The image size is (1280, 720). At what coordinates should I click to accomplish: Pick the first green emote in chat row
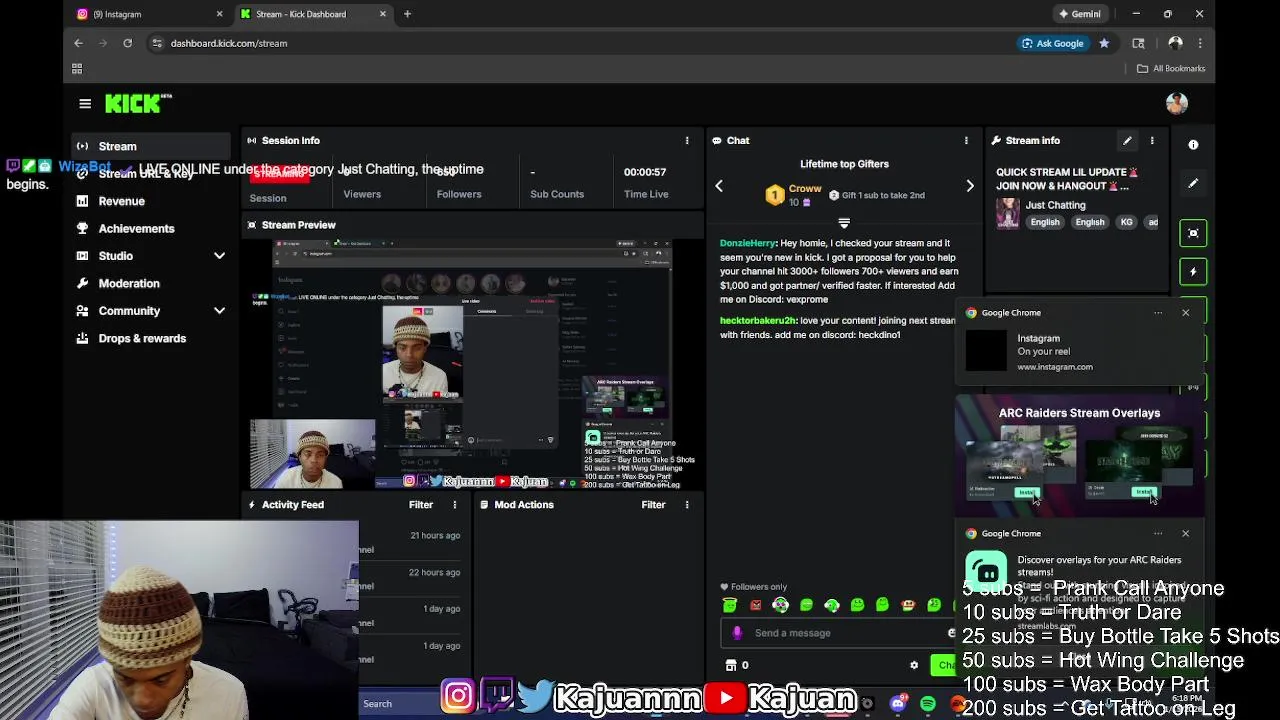(x=730, y=605)
